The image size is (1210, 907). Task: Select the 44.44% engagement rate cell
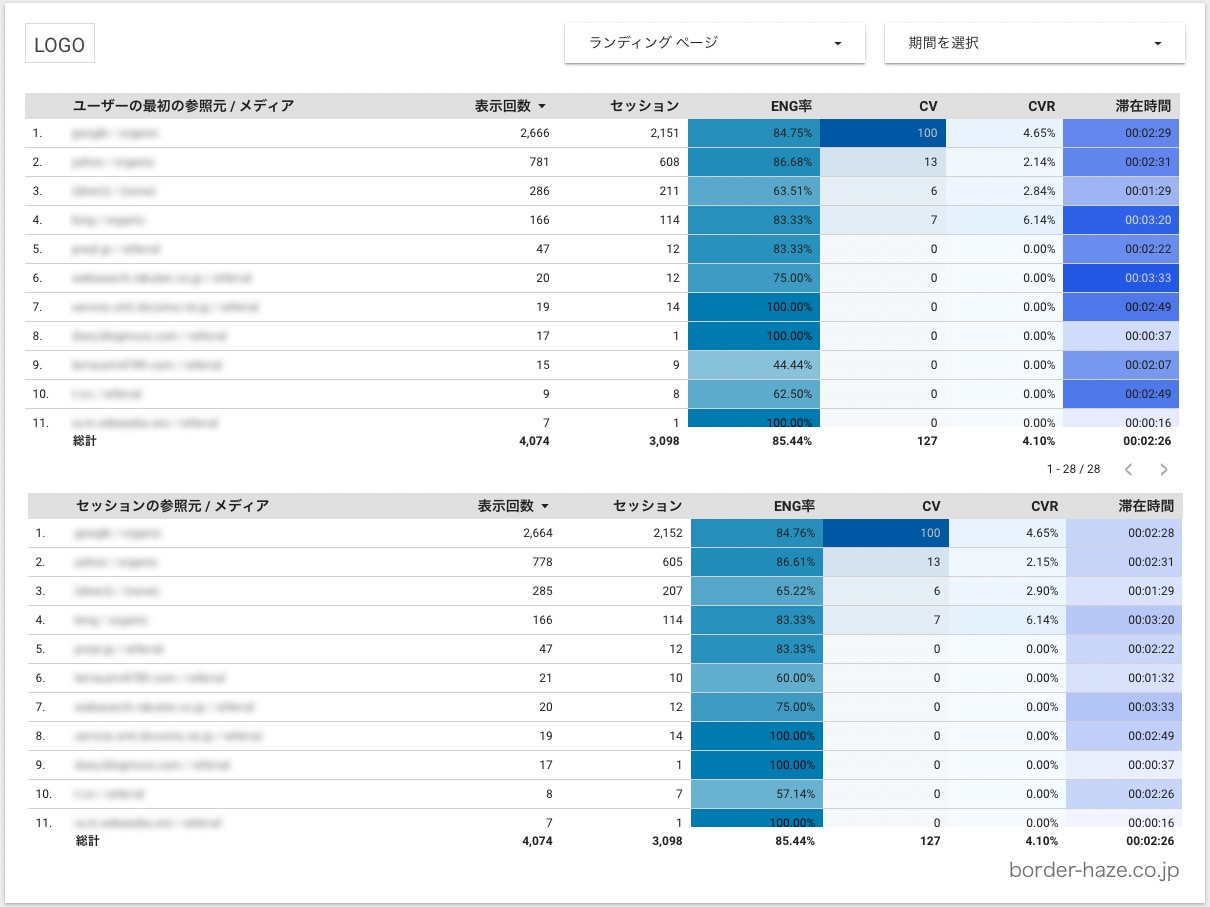[x=754, y=365]
